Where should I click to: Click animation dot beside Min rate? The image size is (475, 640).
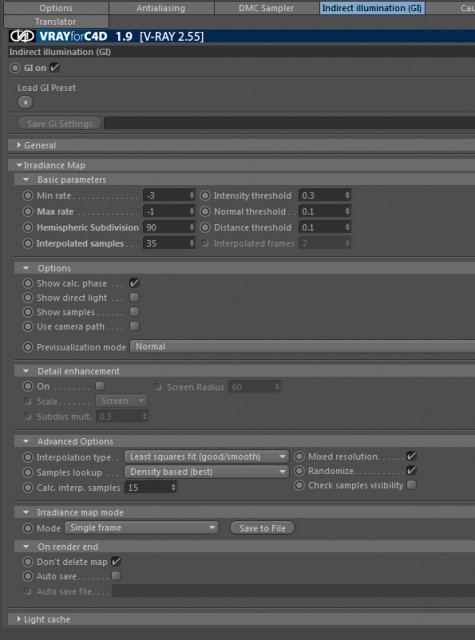27,196
